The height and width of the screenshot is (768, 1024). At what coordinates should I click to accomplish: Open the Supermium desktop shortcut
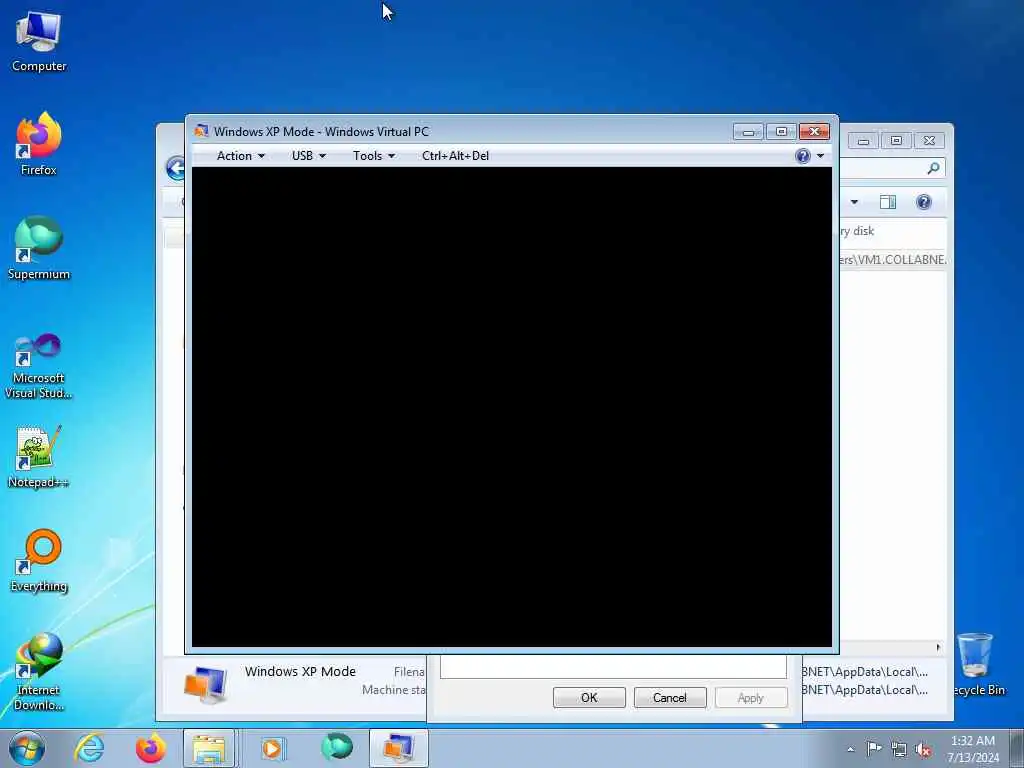point(39,248)
